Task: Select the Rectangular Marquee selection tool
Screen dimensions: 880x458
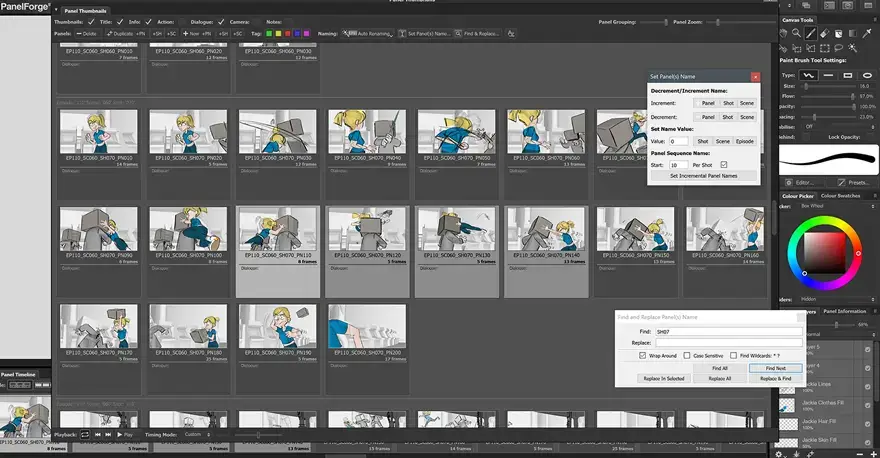Action: 824,48
